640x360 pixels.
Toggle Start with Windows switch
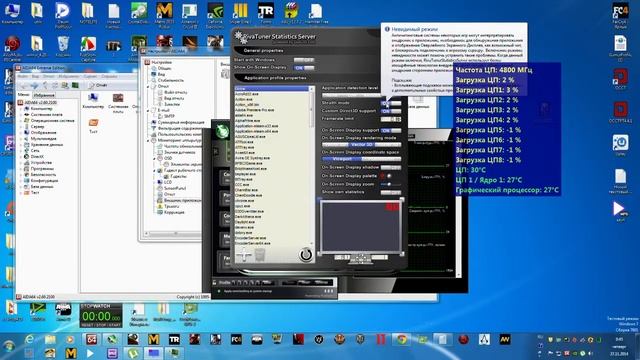click(304, 60)
